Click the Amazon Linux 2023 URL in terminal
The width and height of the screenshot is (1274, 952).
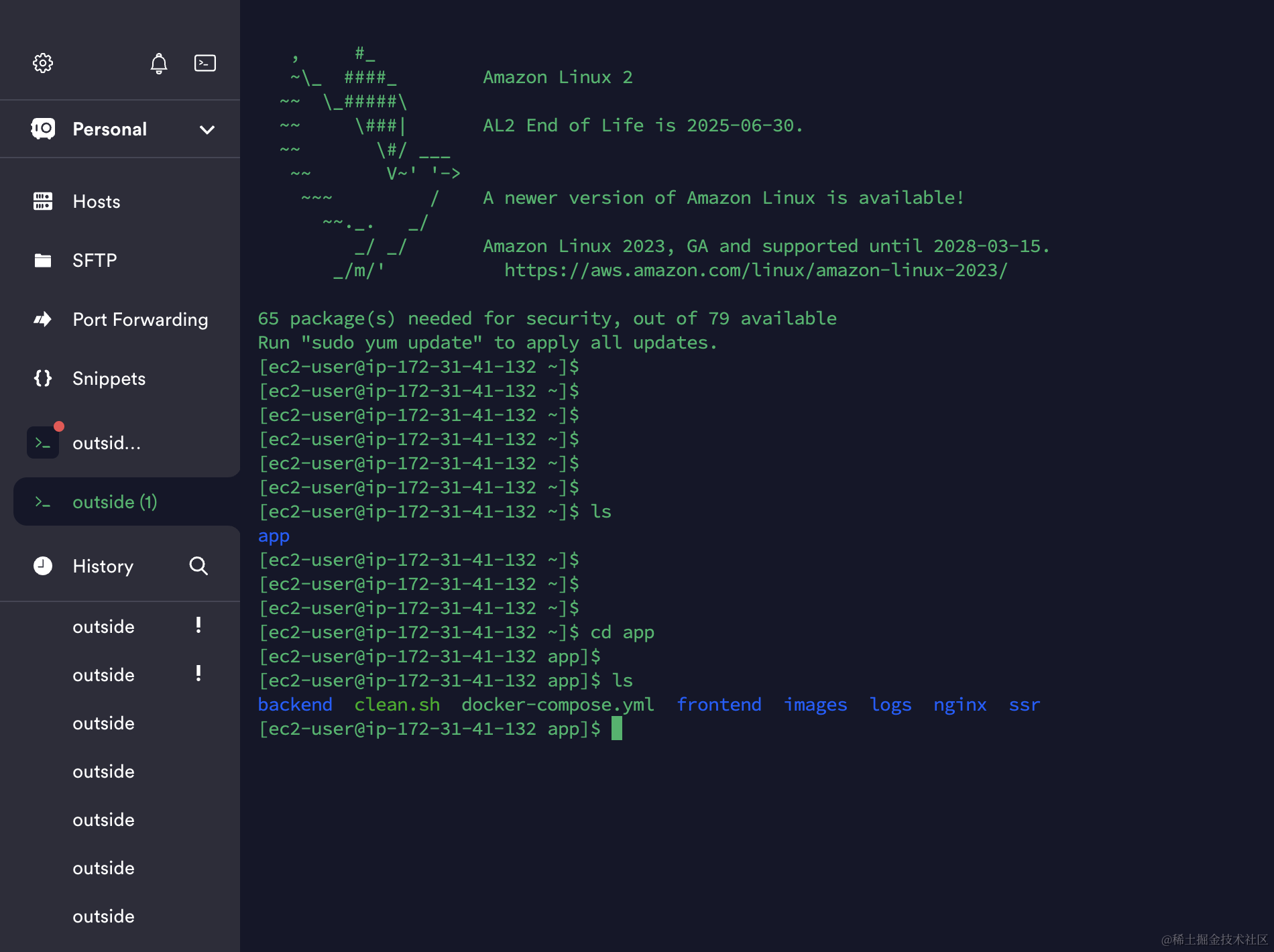pyautogui.click(x=756, y=270)
